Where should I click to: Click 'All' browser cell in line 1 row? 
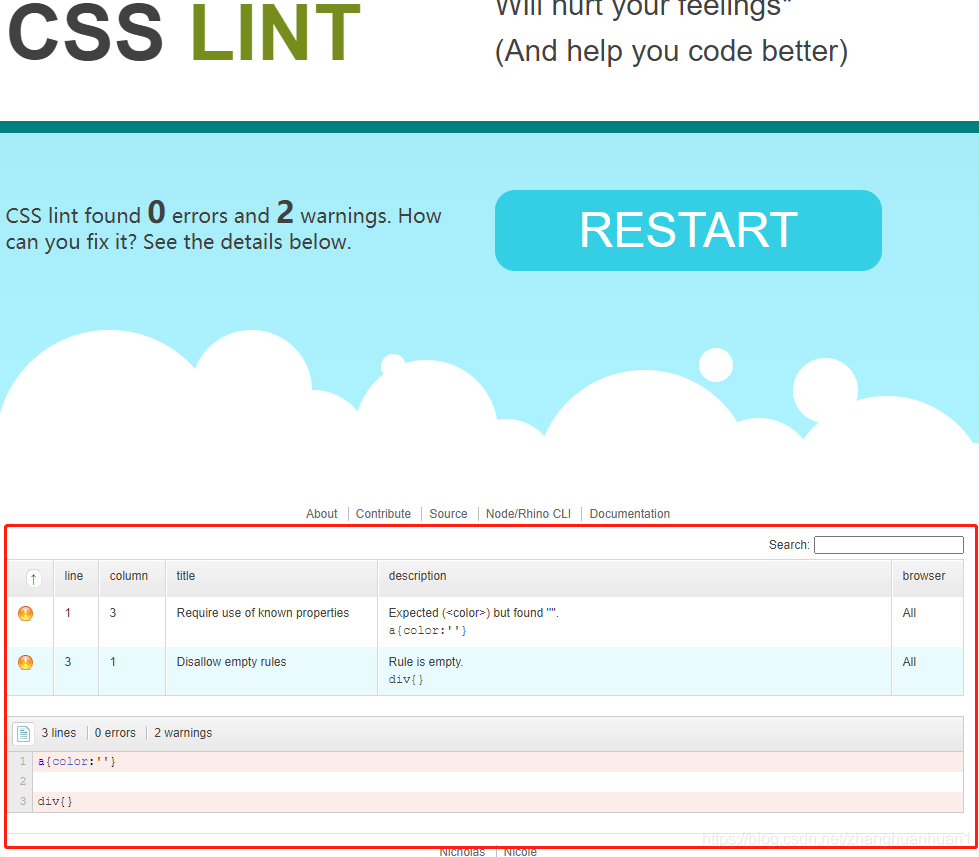tap(909, 613)
